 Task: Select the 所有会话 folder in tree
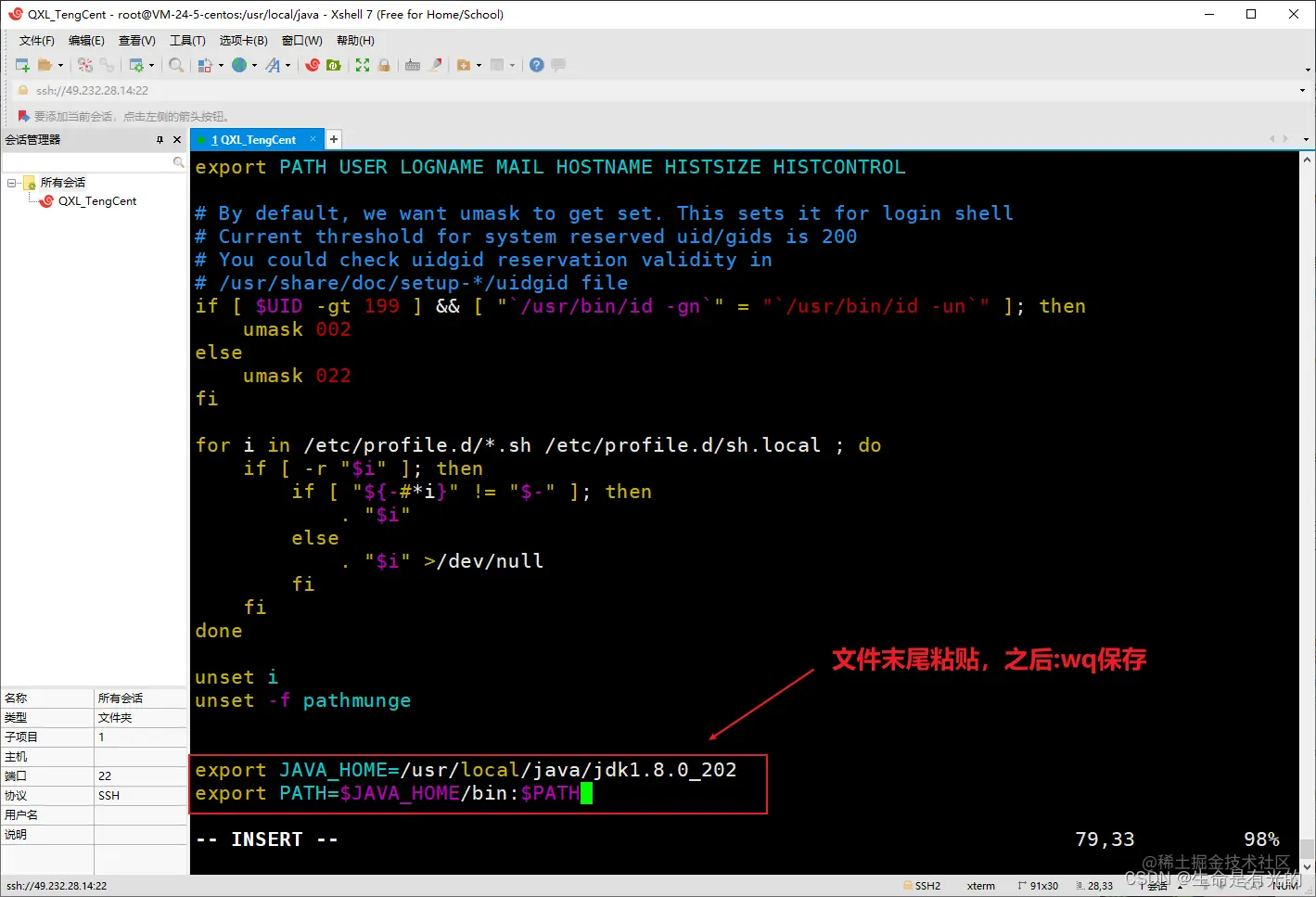coord(62,183)
